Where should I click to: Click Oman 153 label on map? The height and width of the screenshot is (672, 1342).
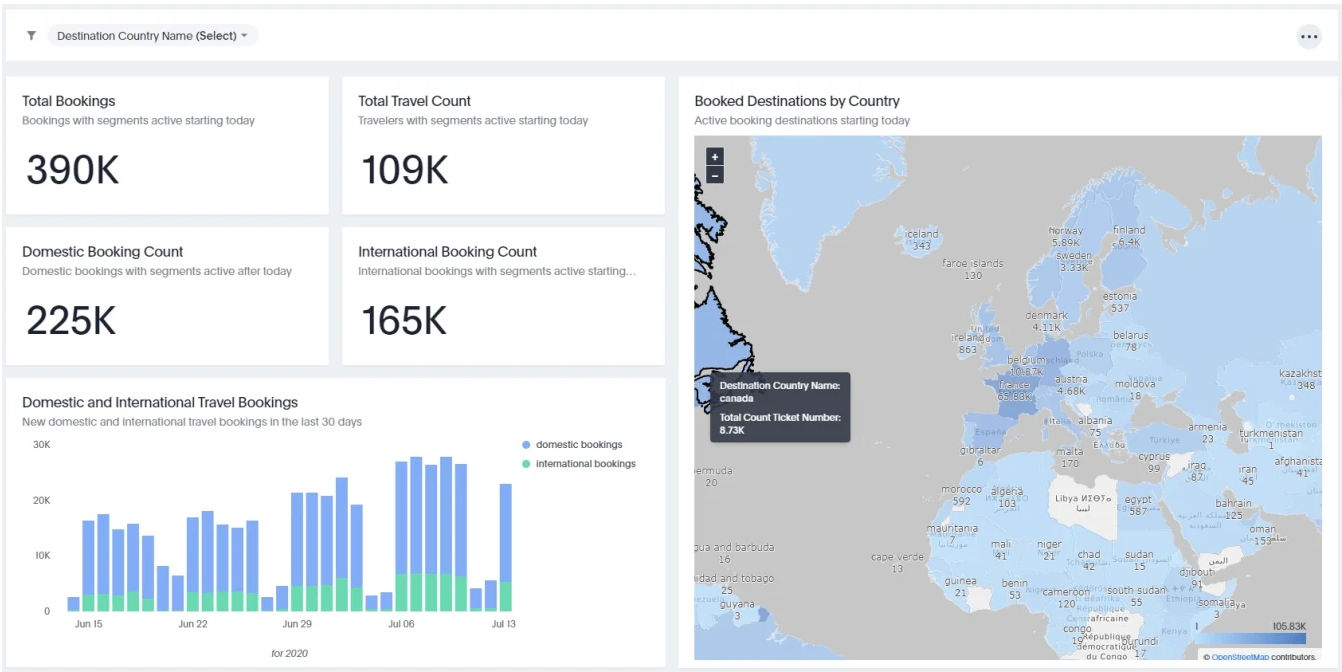(x=1263, y=535)
